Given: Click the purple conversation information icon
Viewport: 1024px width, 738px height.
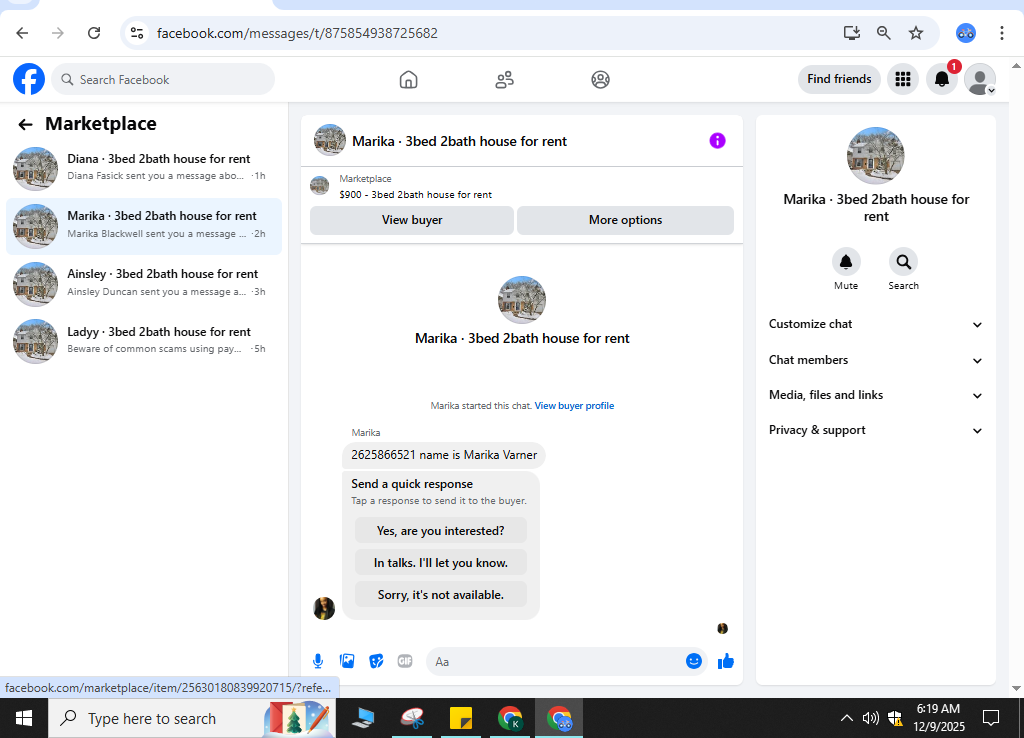Looking at the screenshot, I should (717, 140).
